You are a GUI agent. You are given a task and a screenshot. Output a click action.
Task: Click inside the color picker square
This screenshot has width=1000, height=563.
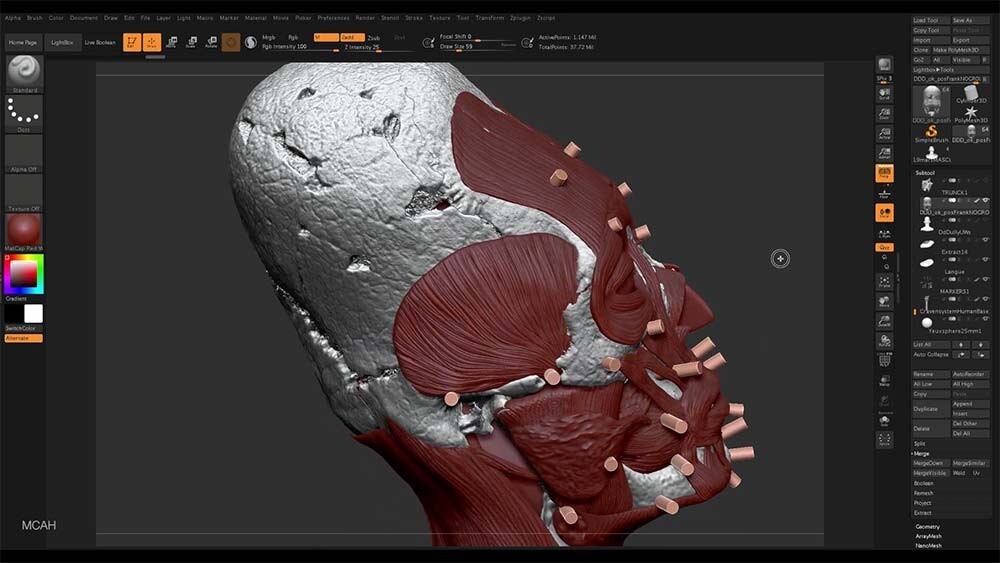click(x=24, y=275)
